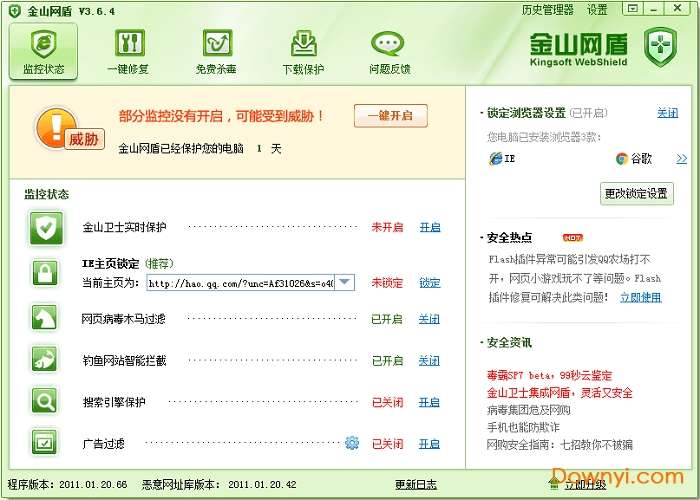Expand the homepage URL dropdown arrow
This screenshot has height=500, width=700.
(x=344, y=283)
